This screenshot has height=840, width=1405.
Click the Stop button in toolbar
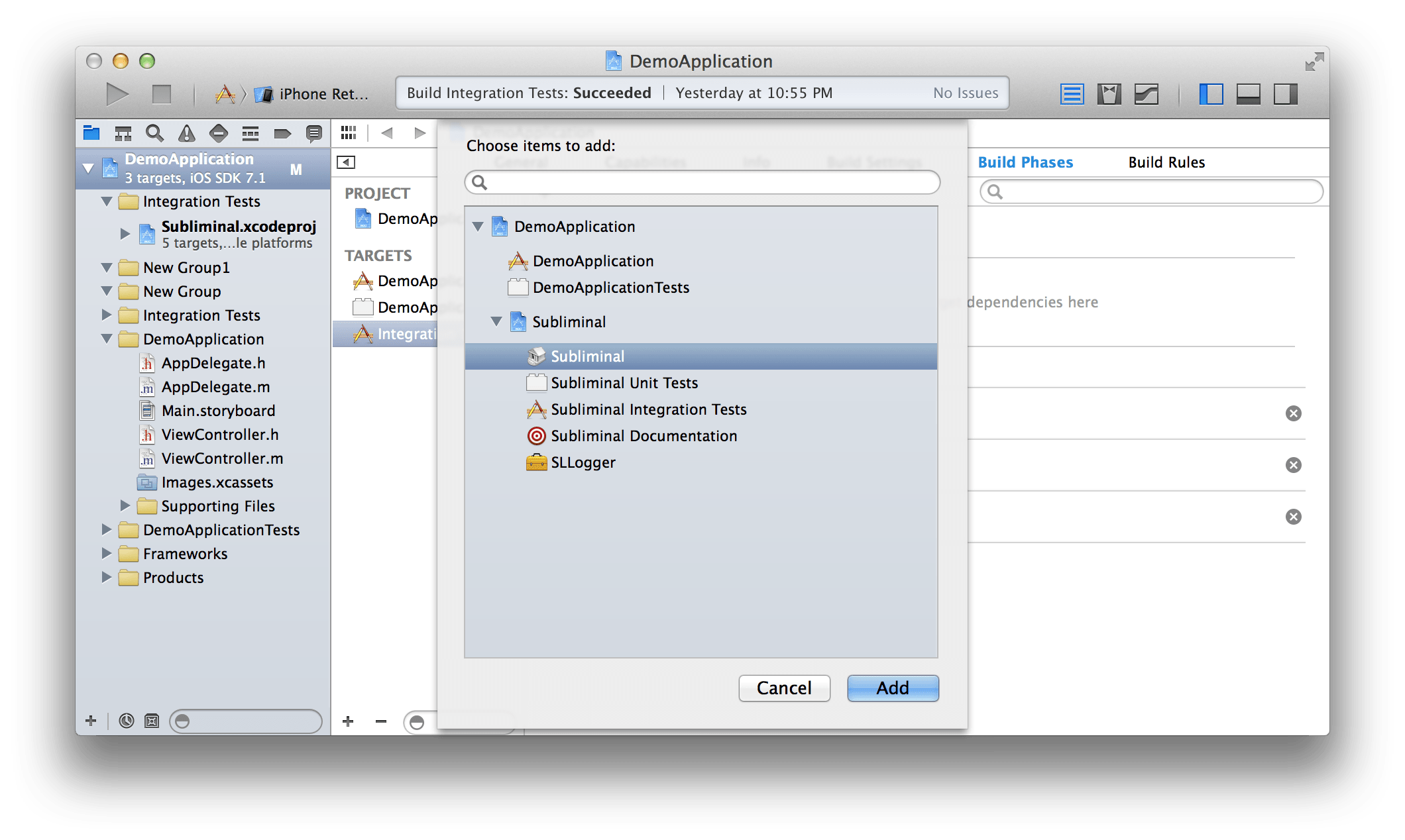point(162,94)
